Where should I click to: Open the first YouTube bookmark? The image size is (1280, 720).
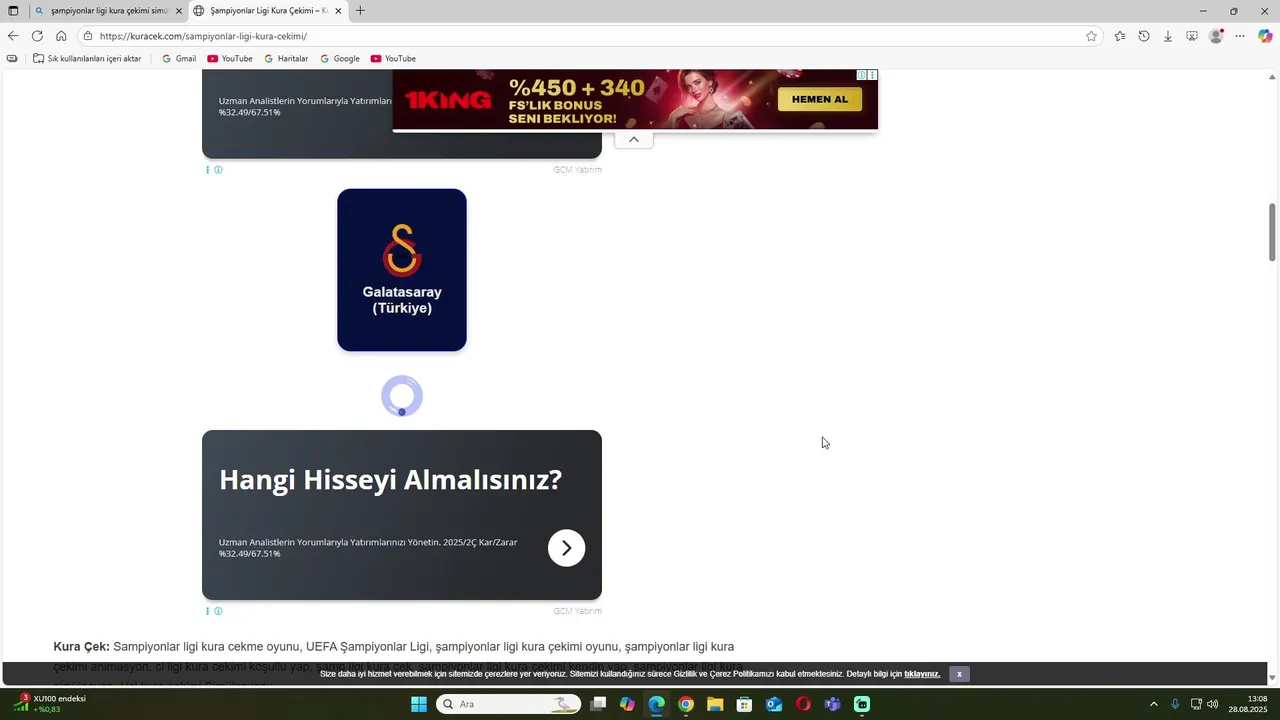229,59
